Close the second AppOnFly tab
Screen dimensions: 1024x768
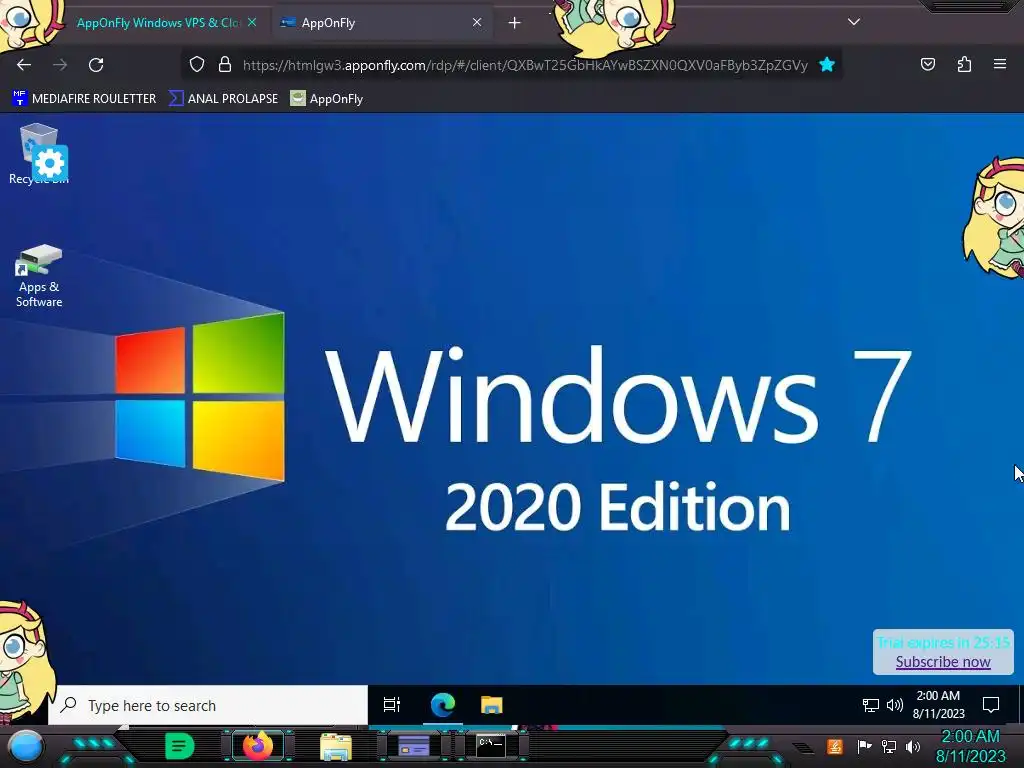coord(477,22)
